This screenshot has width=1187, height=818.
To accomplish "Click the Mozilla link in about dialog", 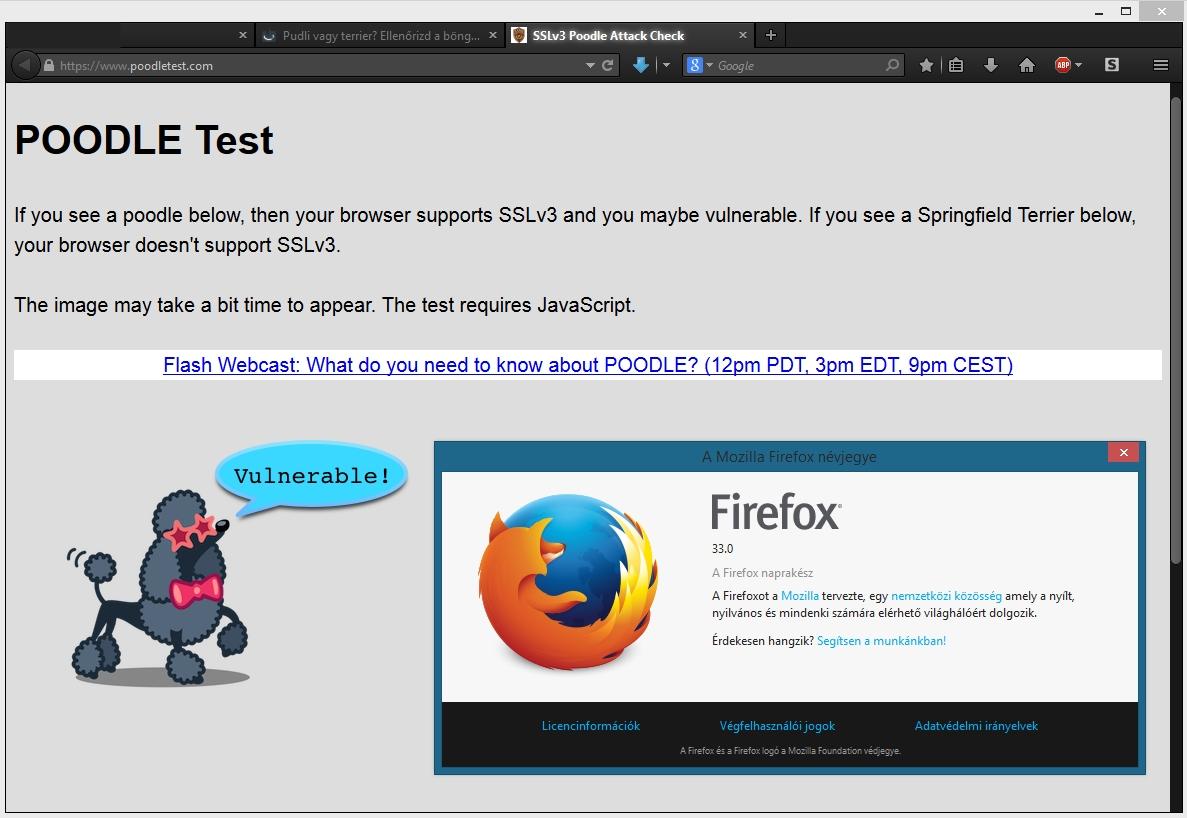I will click(799, 596).
